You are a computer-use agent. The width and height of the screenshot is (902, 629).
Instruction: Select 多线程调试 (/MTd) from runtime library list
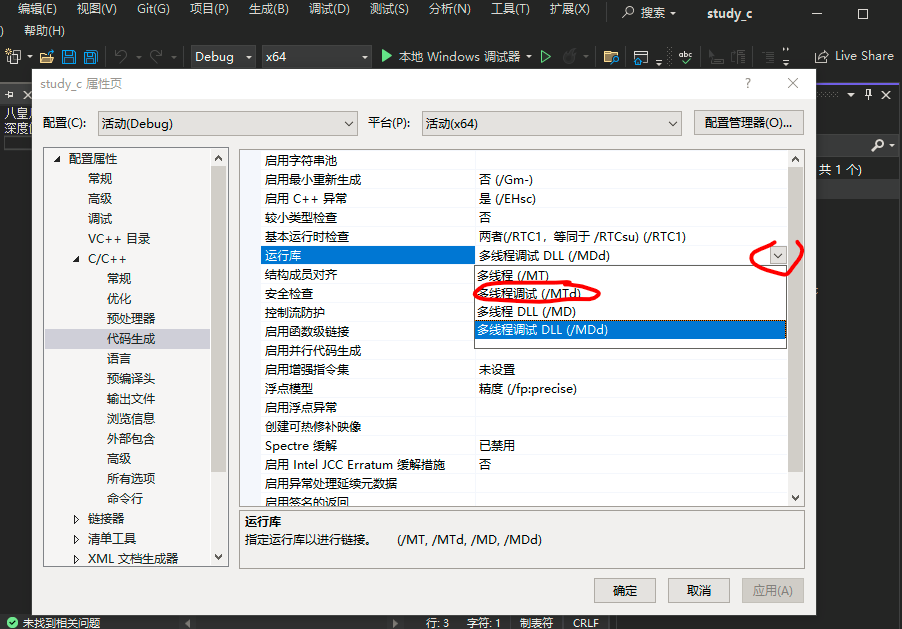[x=528, y=293]
